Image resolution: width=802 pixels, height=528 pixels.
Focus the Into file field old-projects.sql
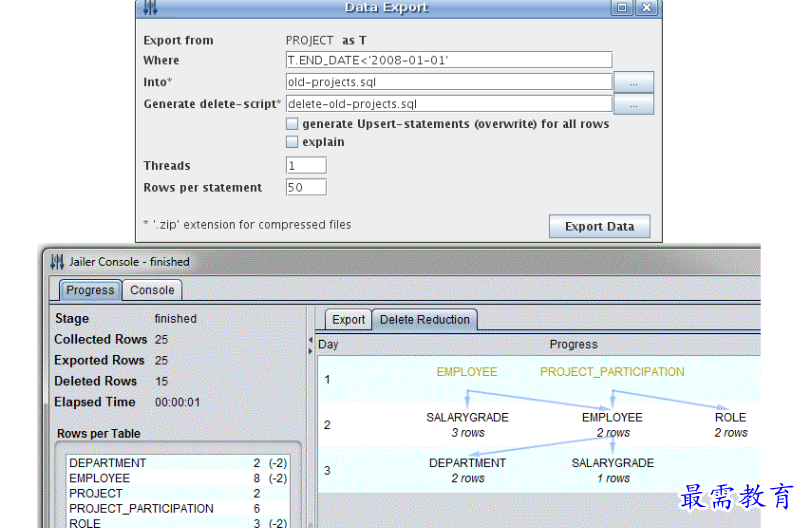pyautogui.click(x=449, y=82)
